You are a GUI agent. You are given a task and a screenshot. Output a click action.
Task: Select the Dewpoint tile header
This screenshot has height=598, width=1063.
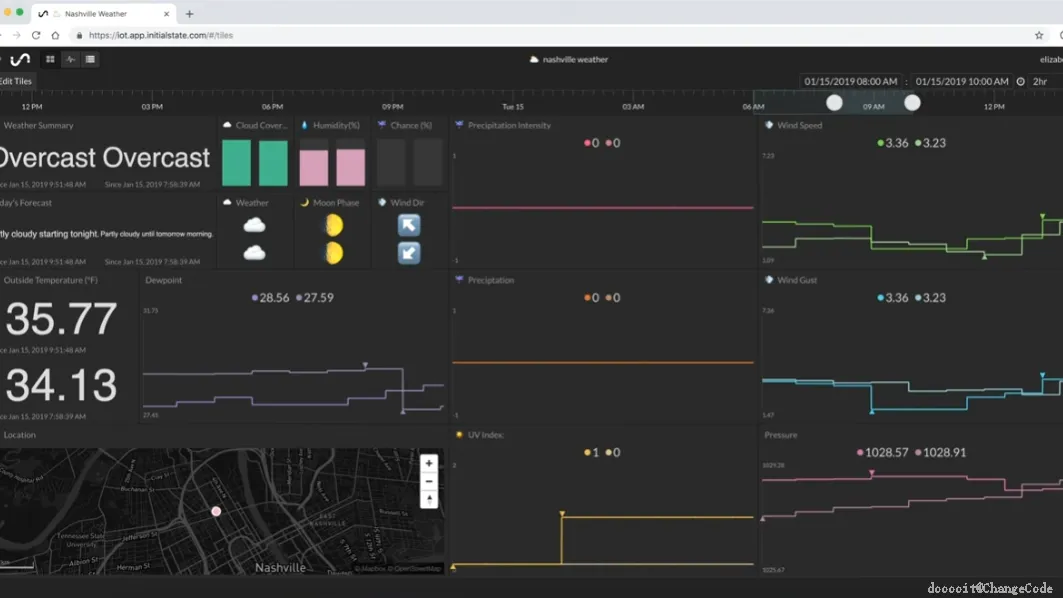[163, 280]
